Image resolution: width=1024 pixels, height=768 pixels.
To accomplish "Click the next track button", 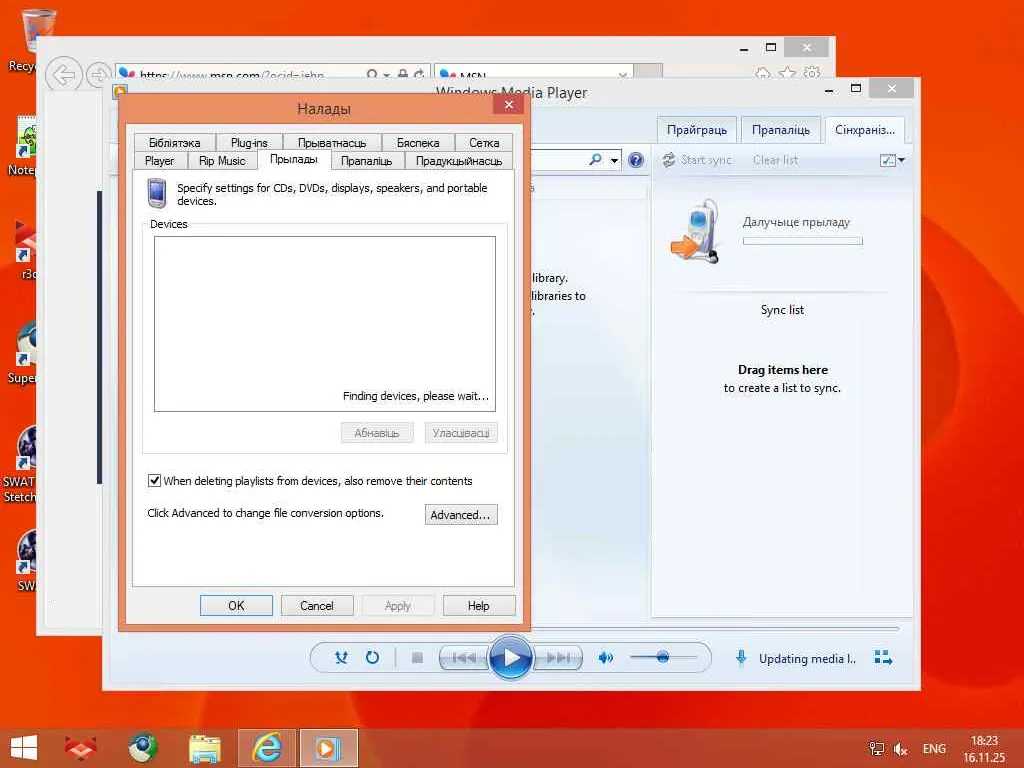I will (558, 658).
